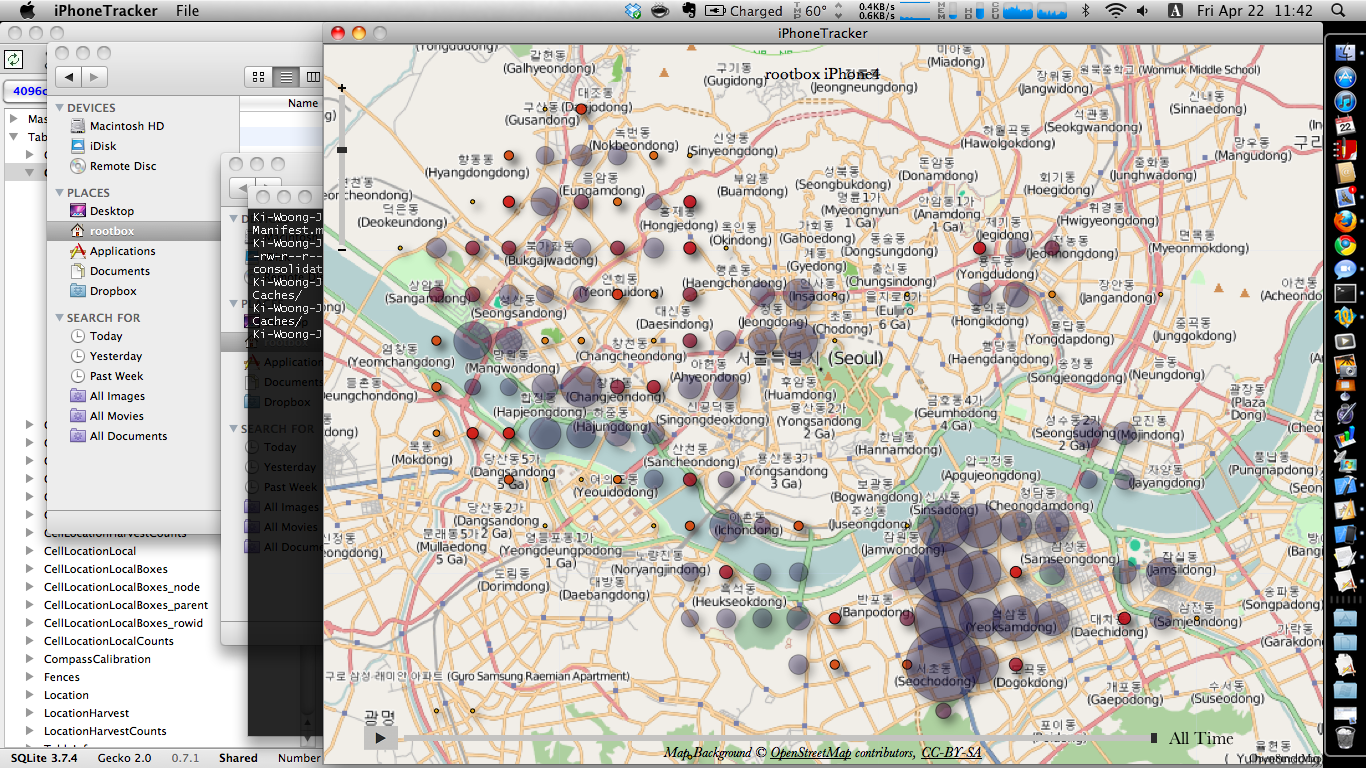Click the Finder forward arrow button
Viewport: 1366px width, 768px height.
[x=95, y=77]
